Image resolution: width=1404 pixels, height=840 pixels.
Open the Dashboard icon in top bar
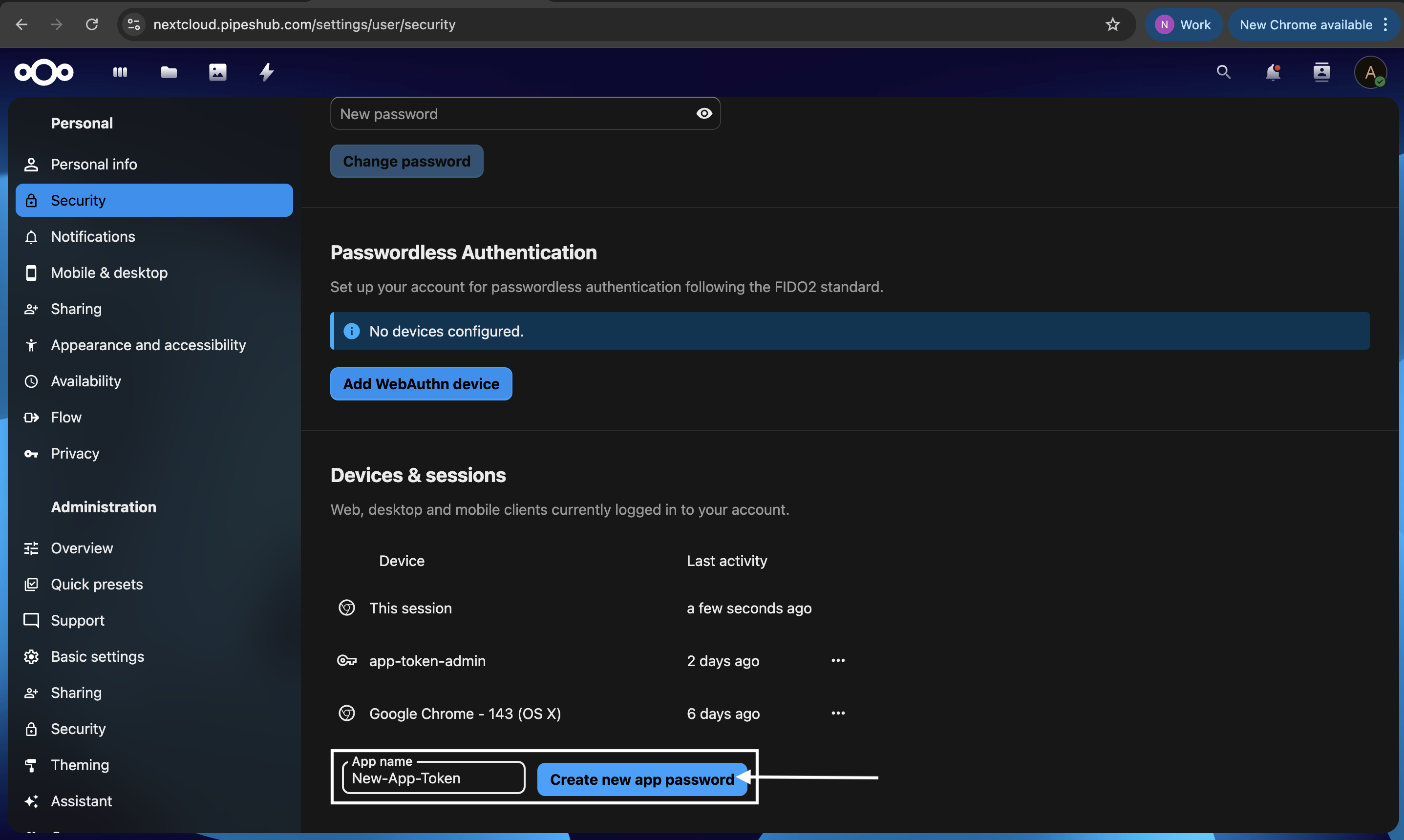click(120, 72)
